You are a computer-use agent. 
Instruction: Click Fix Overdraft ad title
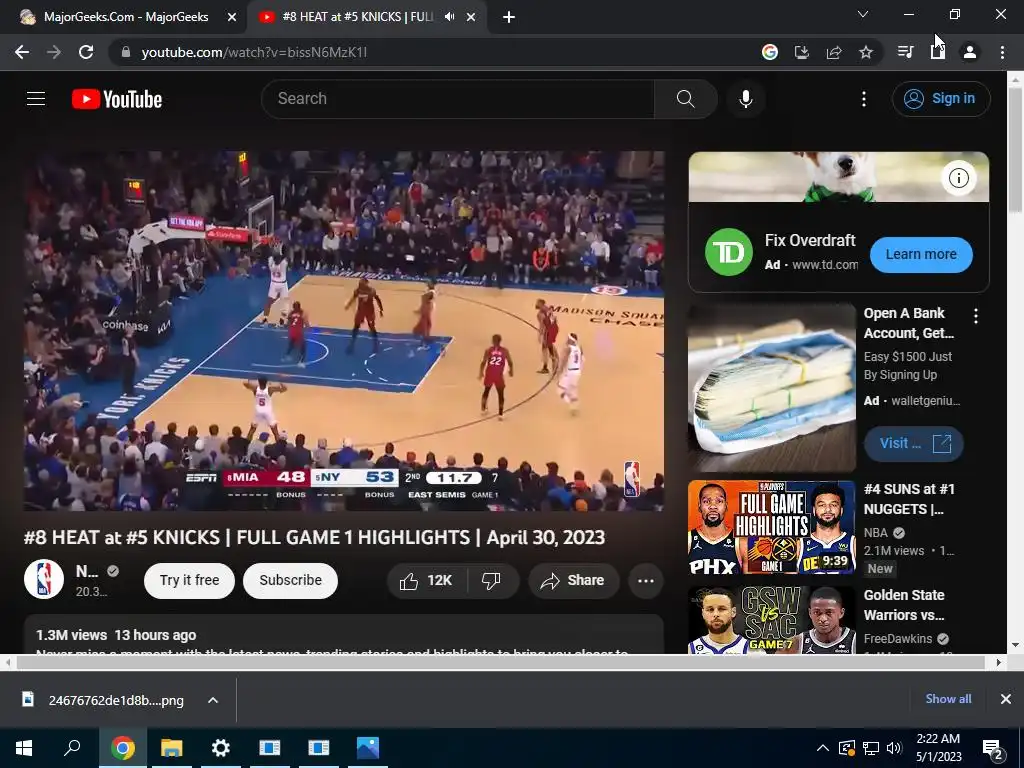(810, 240)
